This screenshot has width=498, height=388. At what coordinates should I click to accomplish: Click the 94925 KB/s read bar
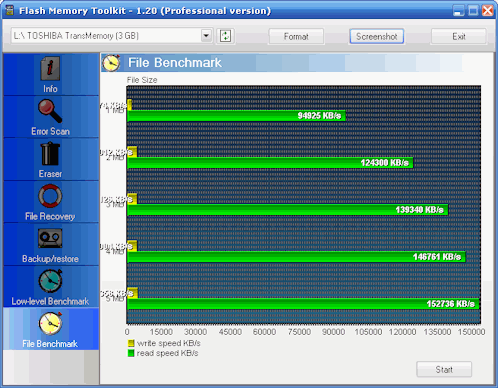tap(236, 116)
